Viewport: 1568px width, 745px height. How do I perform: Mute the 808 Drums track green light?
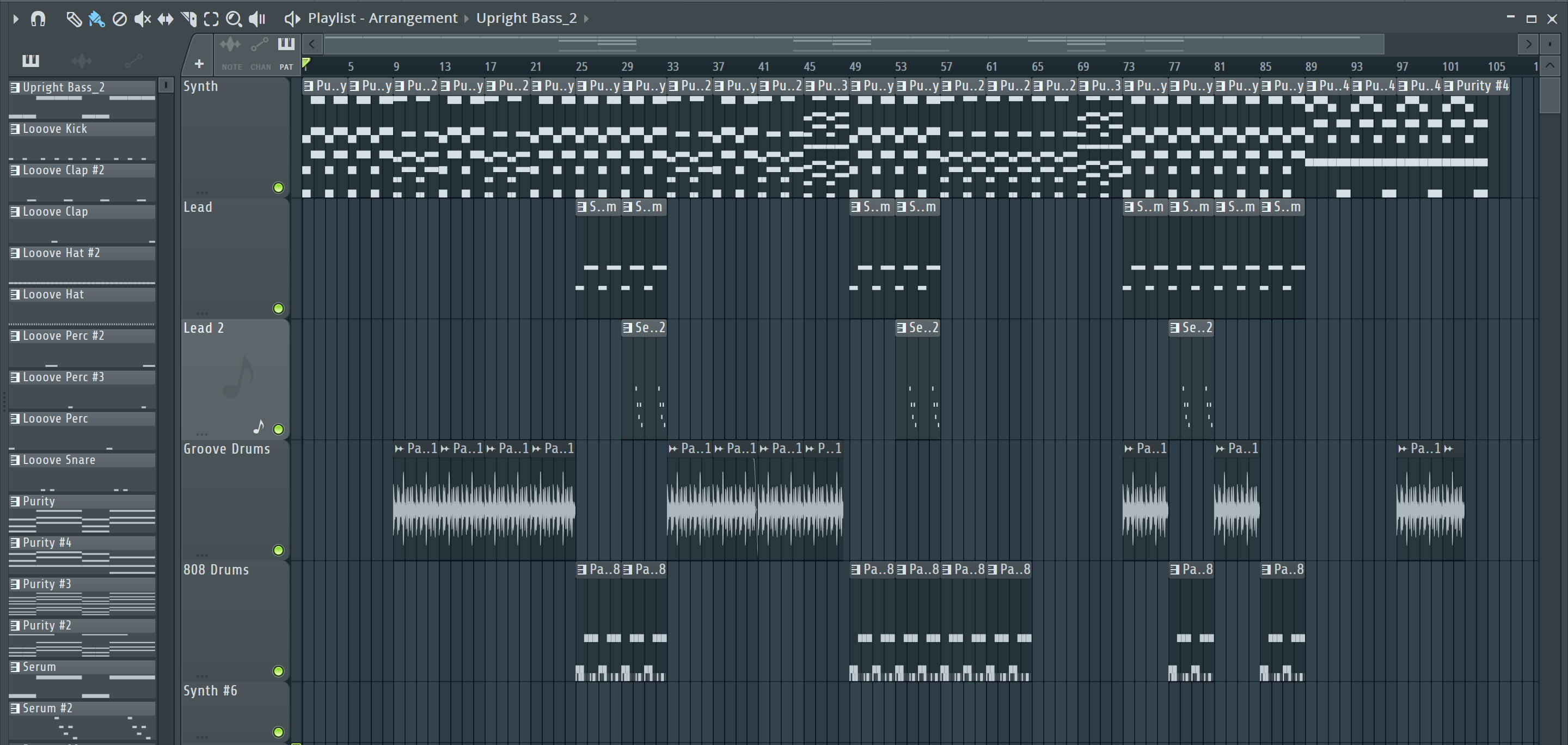278,671
